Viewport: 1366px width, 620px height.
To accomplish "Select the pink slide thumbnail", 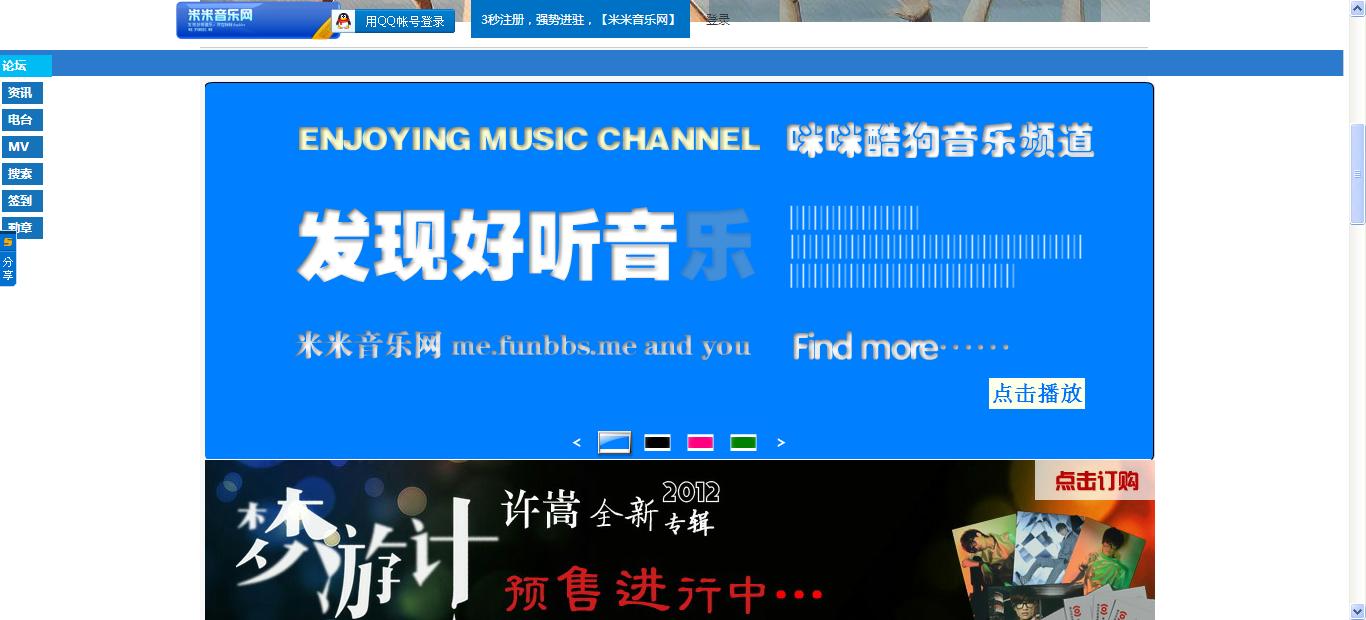I will point(700,442).
